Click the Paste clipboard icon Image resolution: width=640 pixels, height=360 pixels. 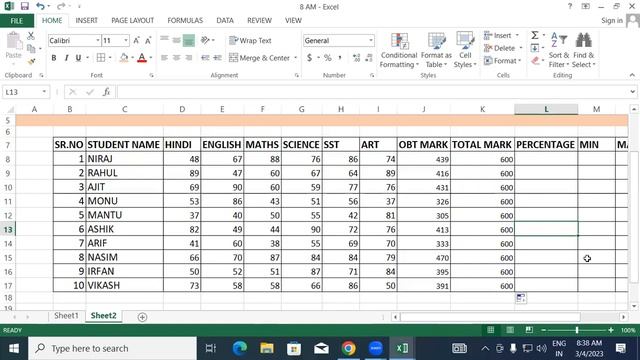(x=13, y=41)
